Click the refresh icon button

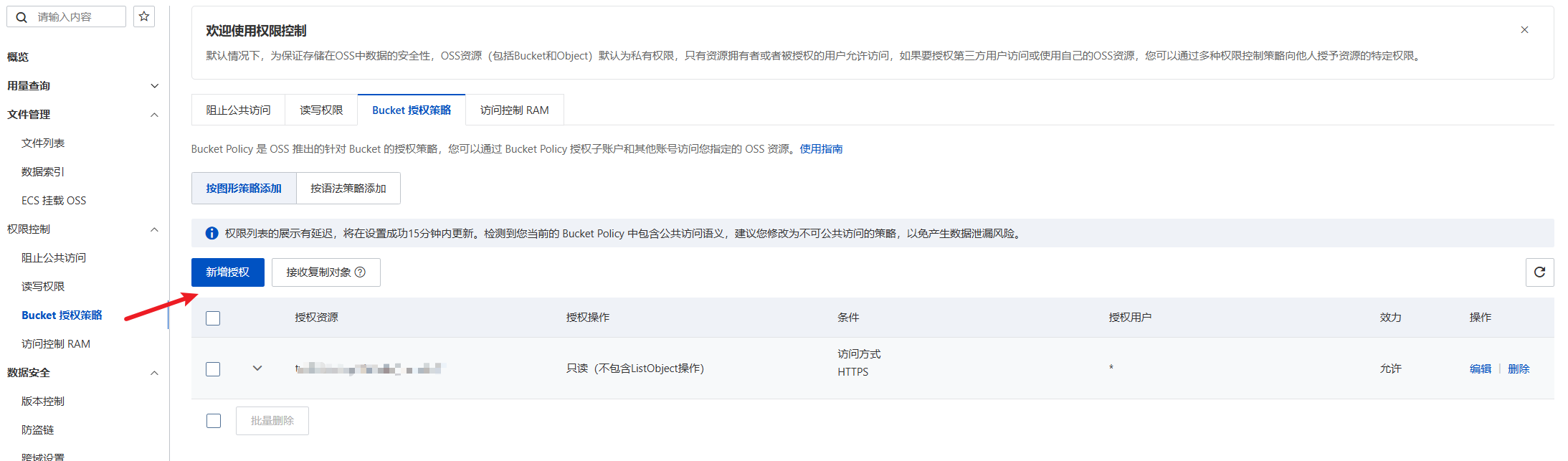(1539, 272)
